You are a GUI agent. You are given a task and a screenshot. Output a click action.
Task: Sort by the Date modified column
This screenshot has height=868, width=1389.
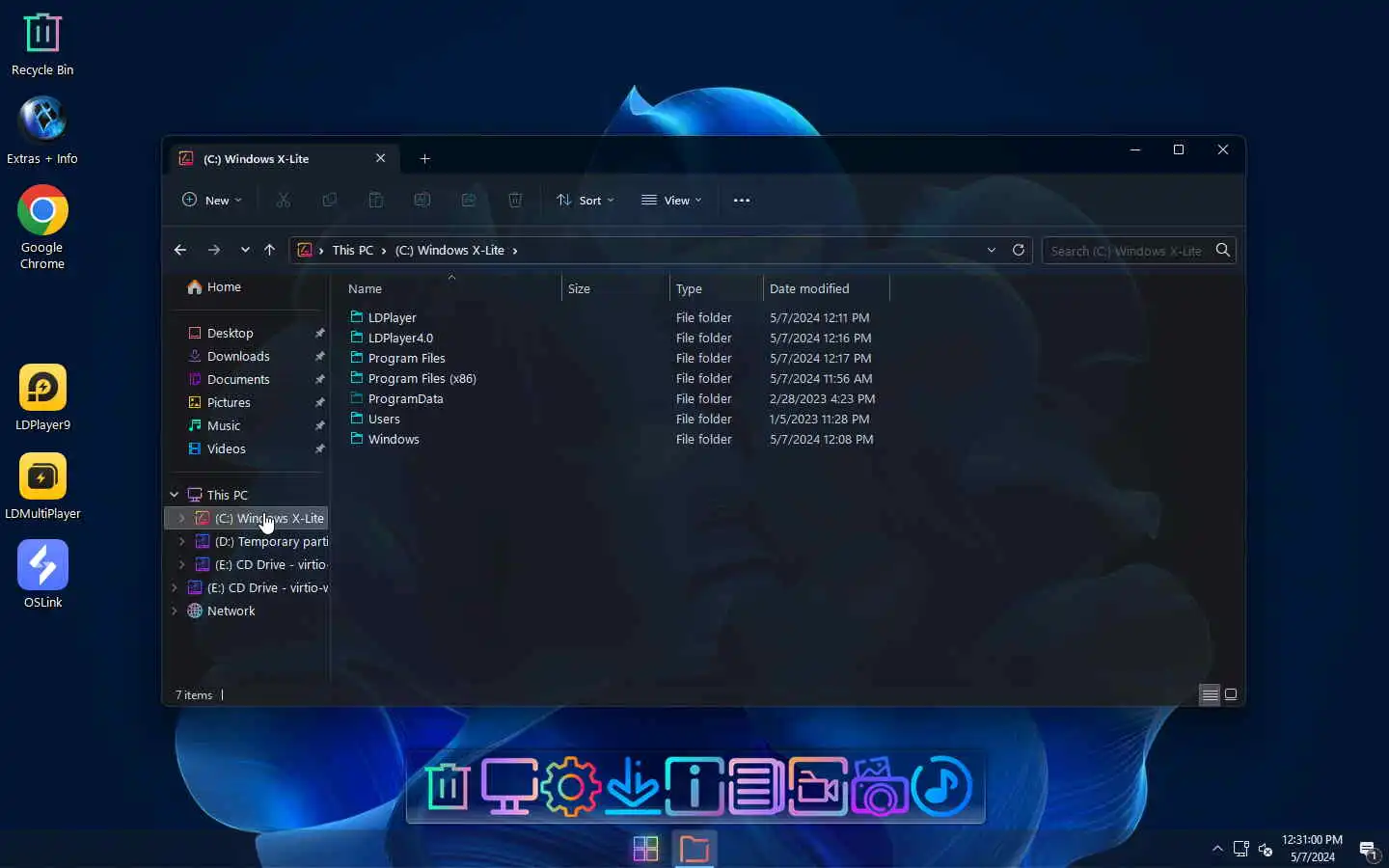point(826,288)
